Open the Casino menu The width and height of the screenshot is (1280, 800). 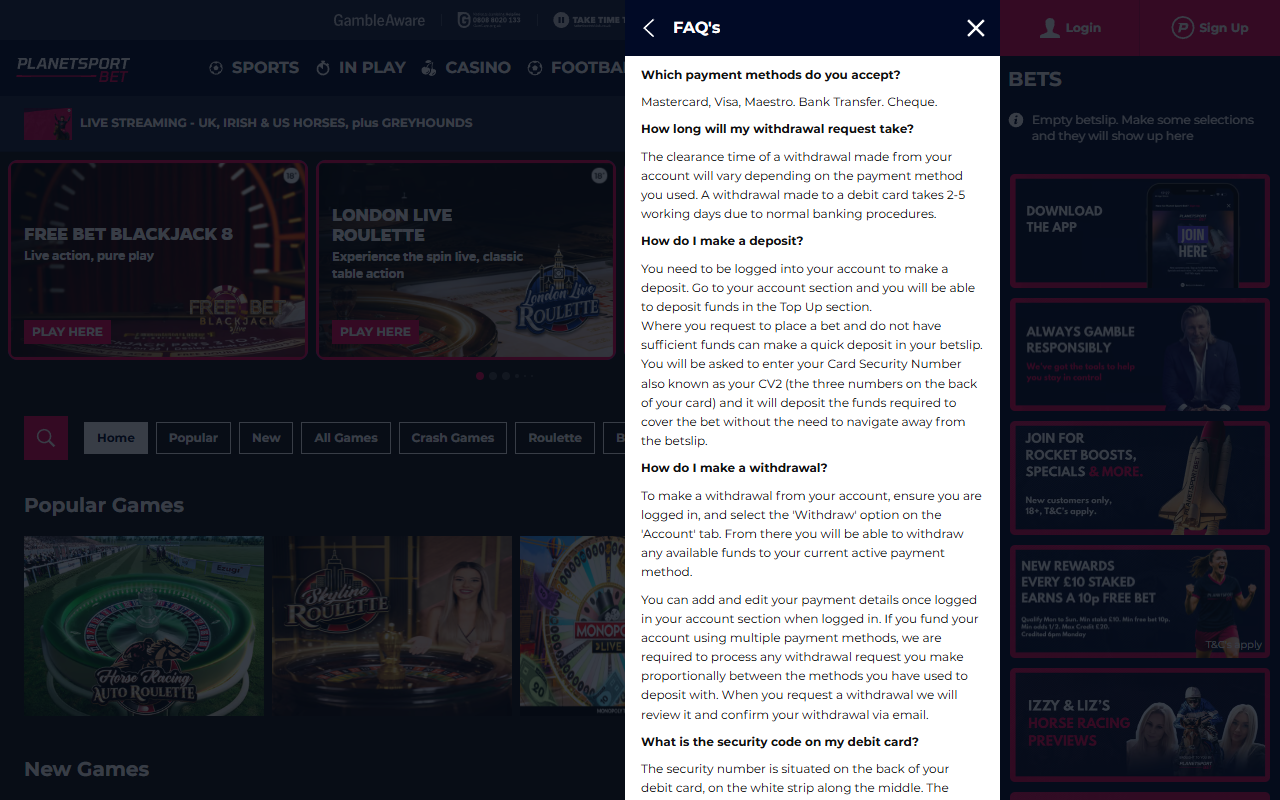point(466,68)
